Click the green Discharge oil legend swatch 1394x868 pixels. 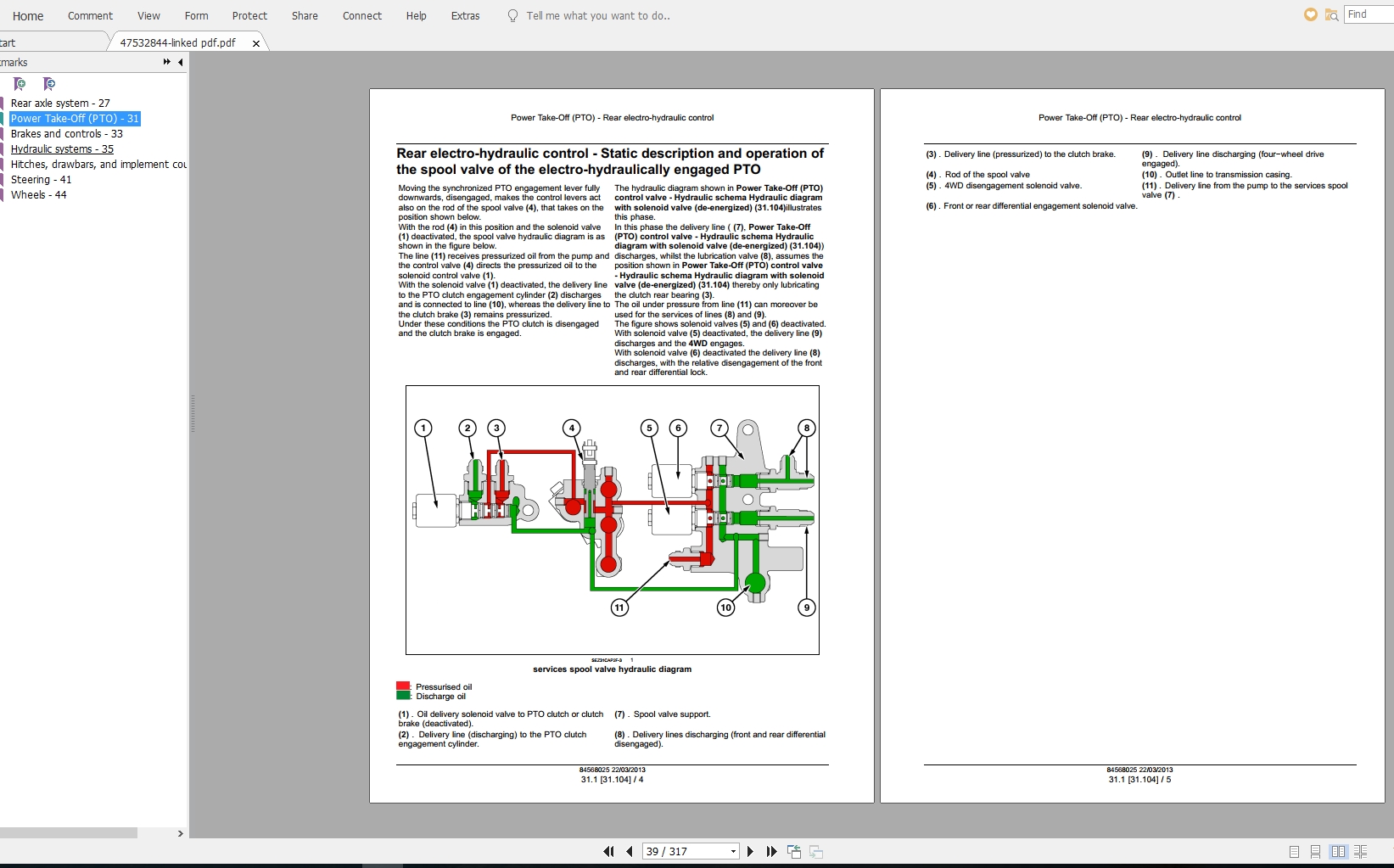(x=403, y=696)
